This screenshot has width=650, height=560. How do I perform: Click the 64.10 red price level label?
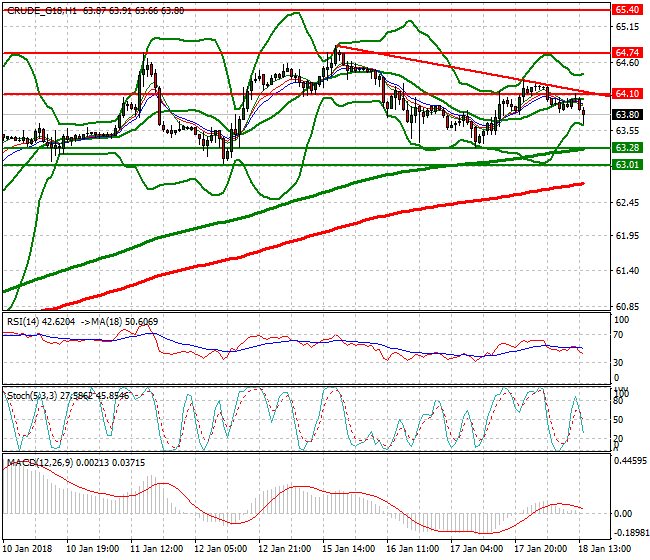point(627,94)
